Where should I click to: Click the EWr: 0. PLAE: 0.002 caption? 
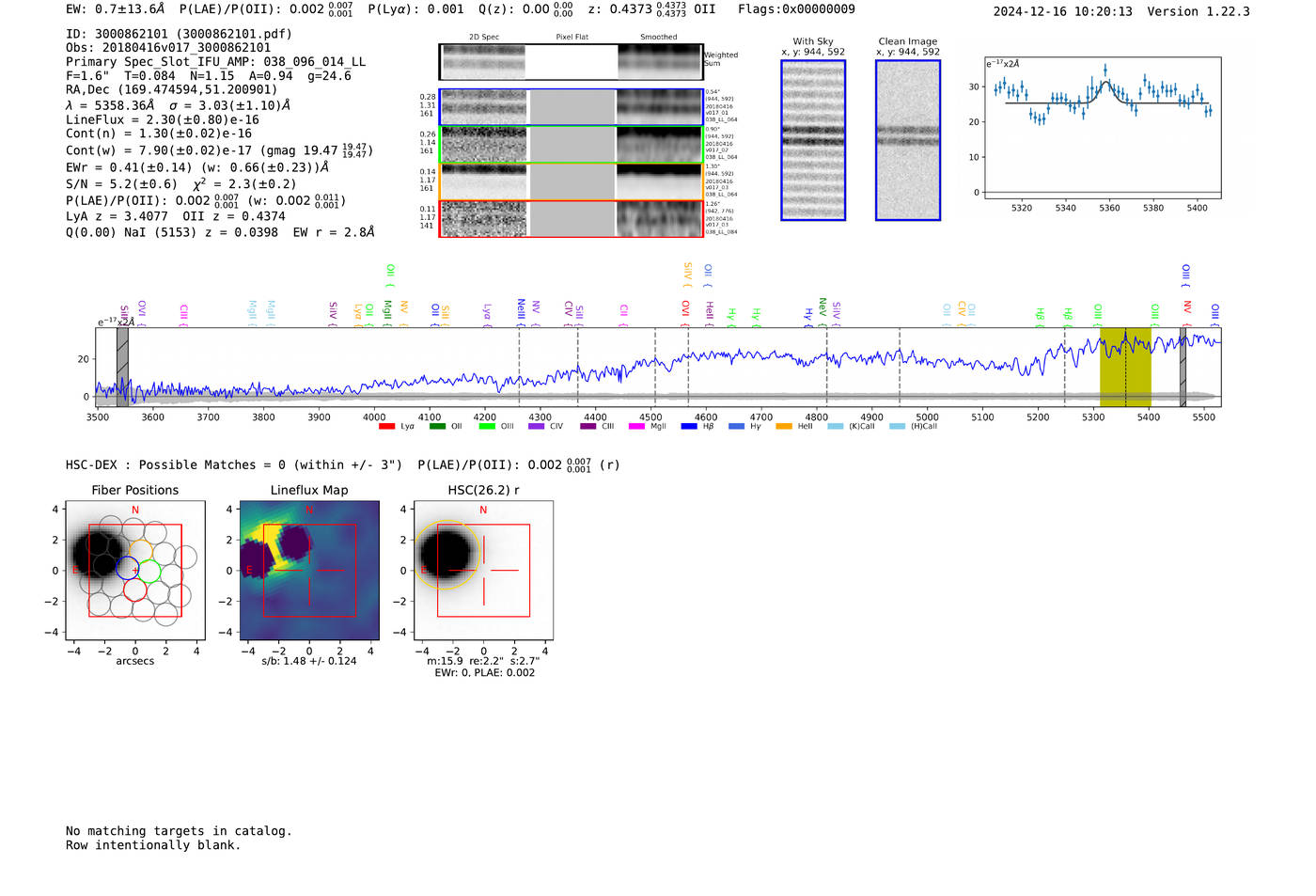[484, 672]
